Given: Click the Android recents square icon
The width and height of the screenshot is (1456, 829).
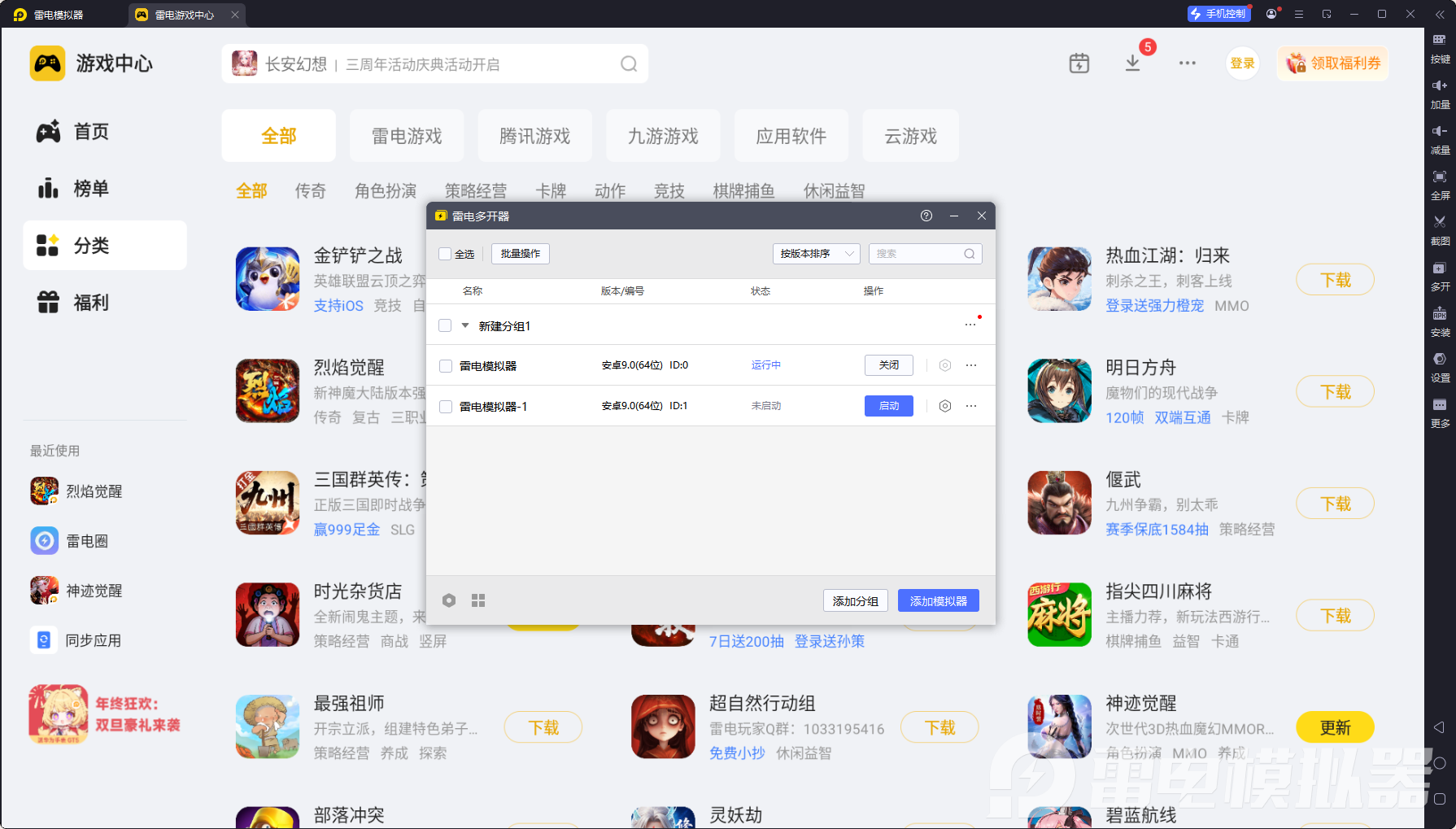Looking at the screenshot, I should click(x=1439, y=799).
